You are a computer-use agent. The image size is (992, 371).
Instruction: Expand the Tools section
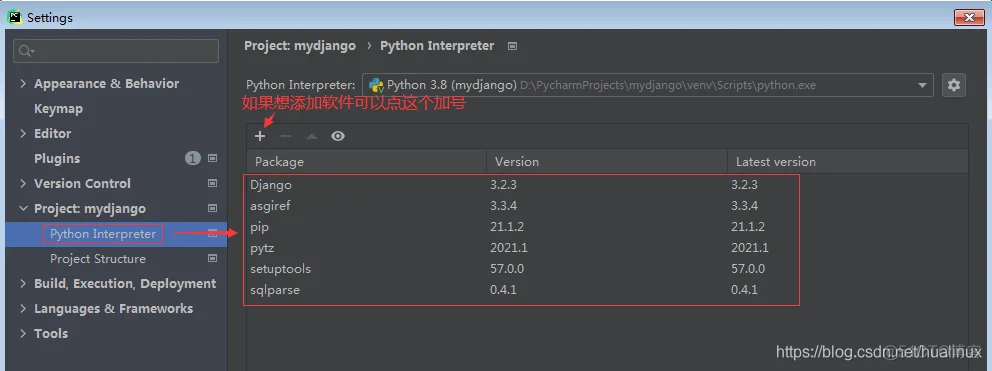click(23, 334)
